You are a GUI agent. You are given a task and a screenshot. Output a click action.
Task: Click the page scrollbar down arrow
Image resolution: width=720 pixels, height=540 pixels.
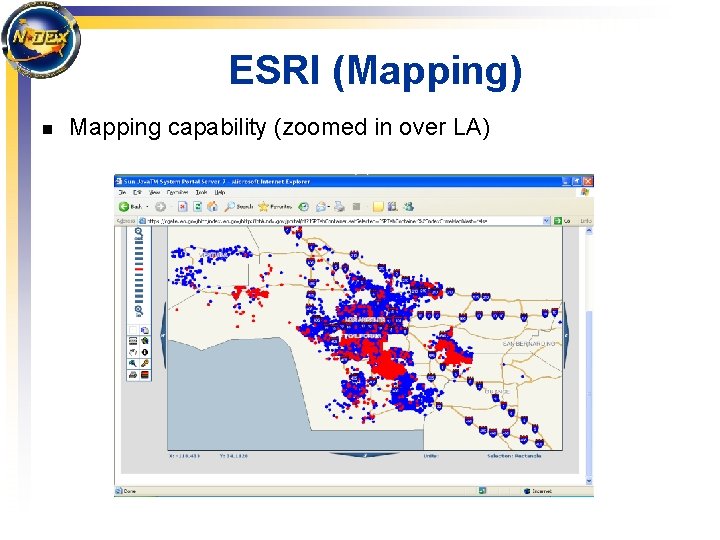(x=589, y=481)
